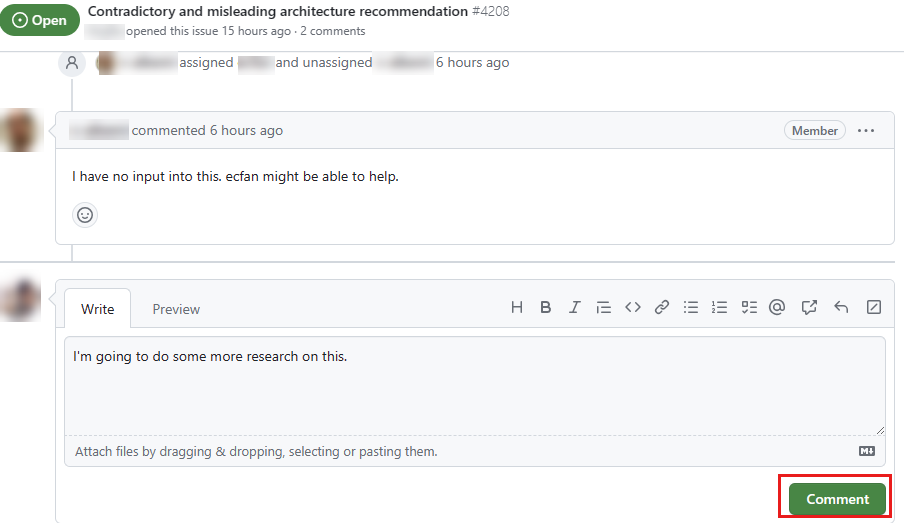
Task: Click the commenter avatar beside the Member comment
Action: point(21,130)
